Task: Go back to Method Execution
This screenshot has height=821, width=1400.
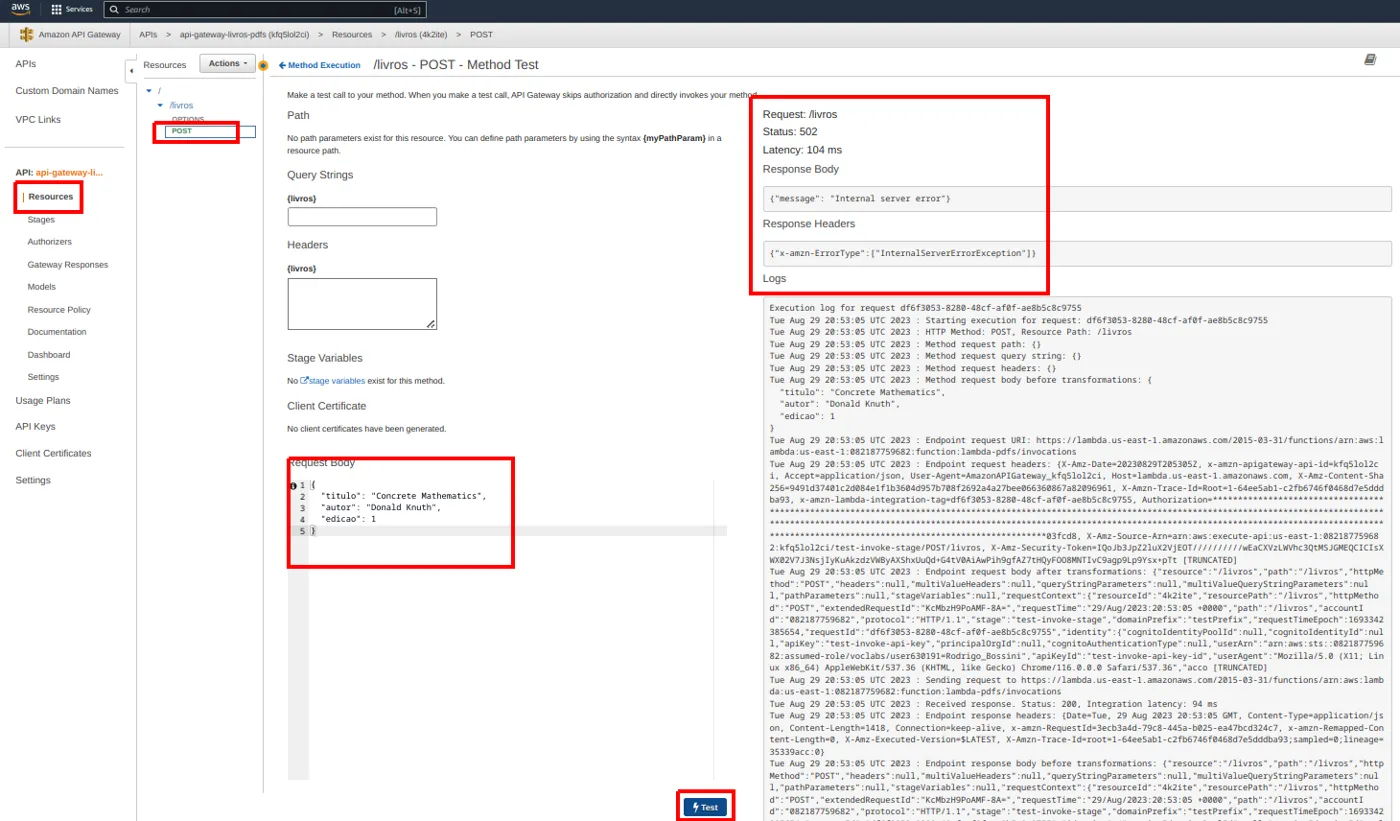Action: click(319, 65)
